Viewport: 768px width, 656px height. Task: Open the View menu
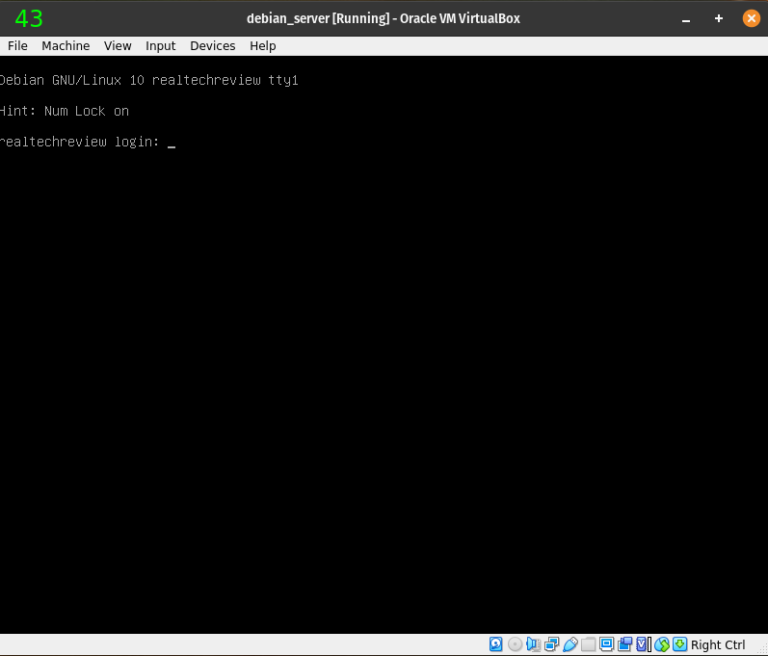click(118, 46)
